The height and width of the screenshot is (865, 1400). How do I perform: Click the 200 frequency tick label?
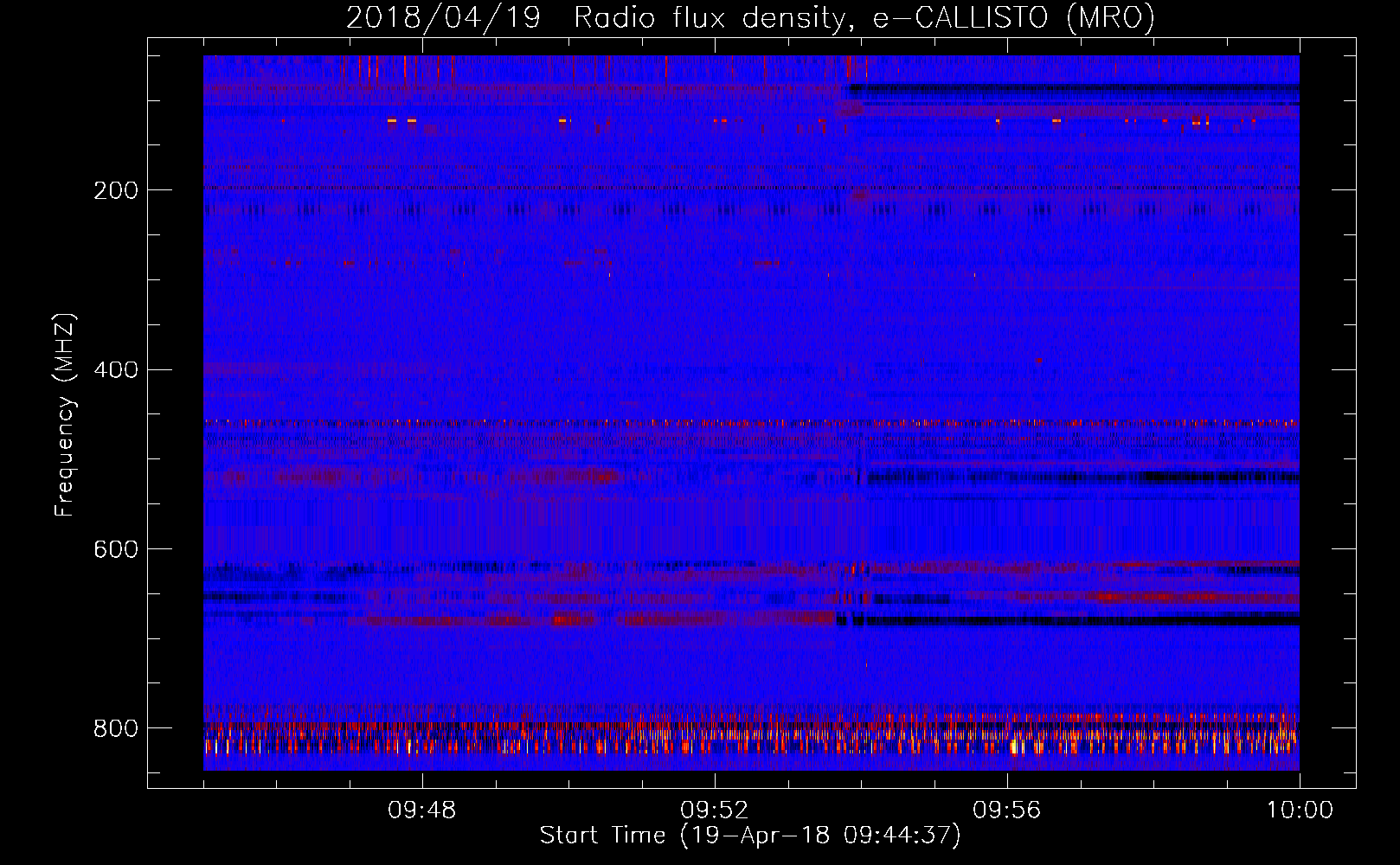coord(116,190)
